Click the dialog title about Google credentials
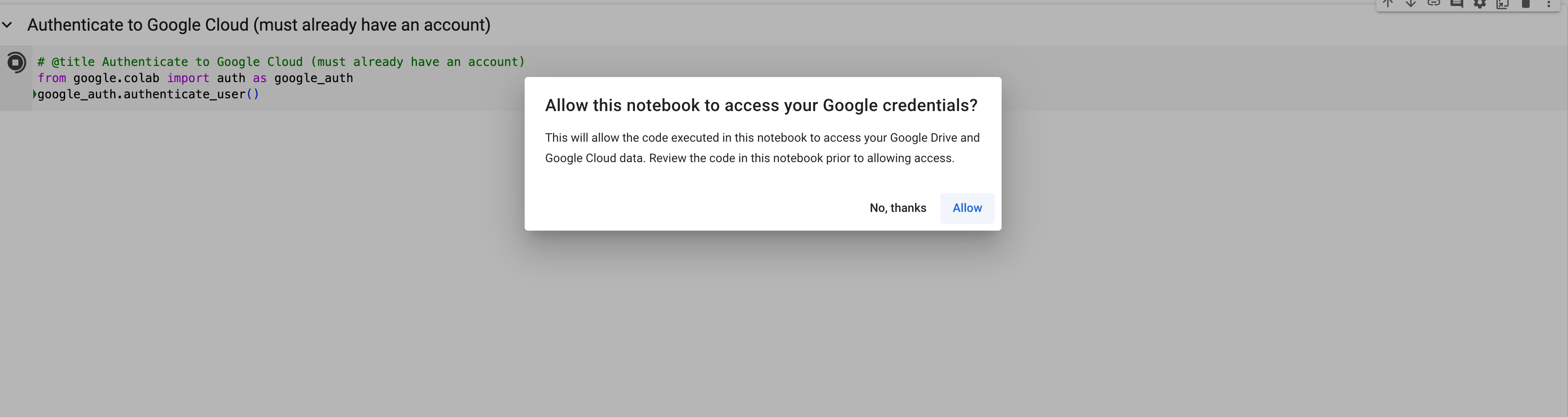 (x=761, y=105)
